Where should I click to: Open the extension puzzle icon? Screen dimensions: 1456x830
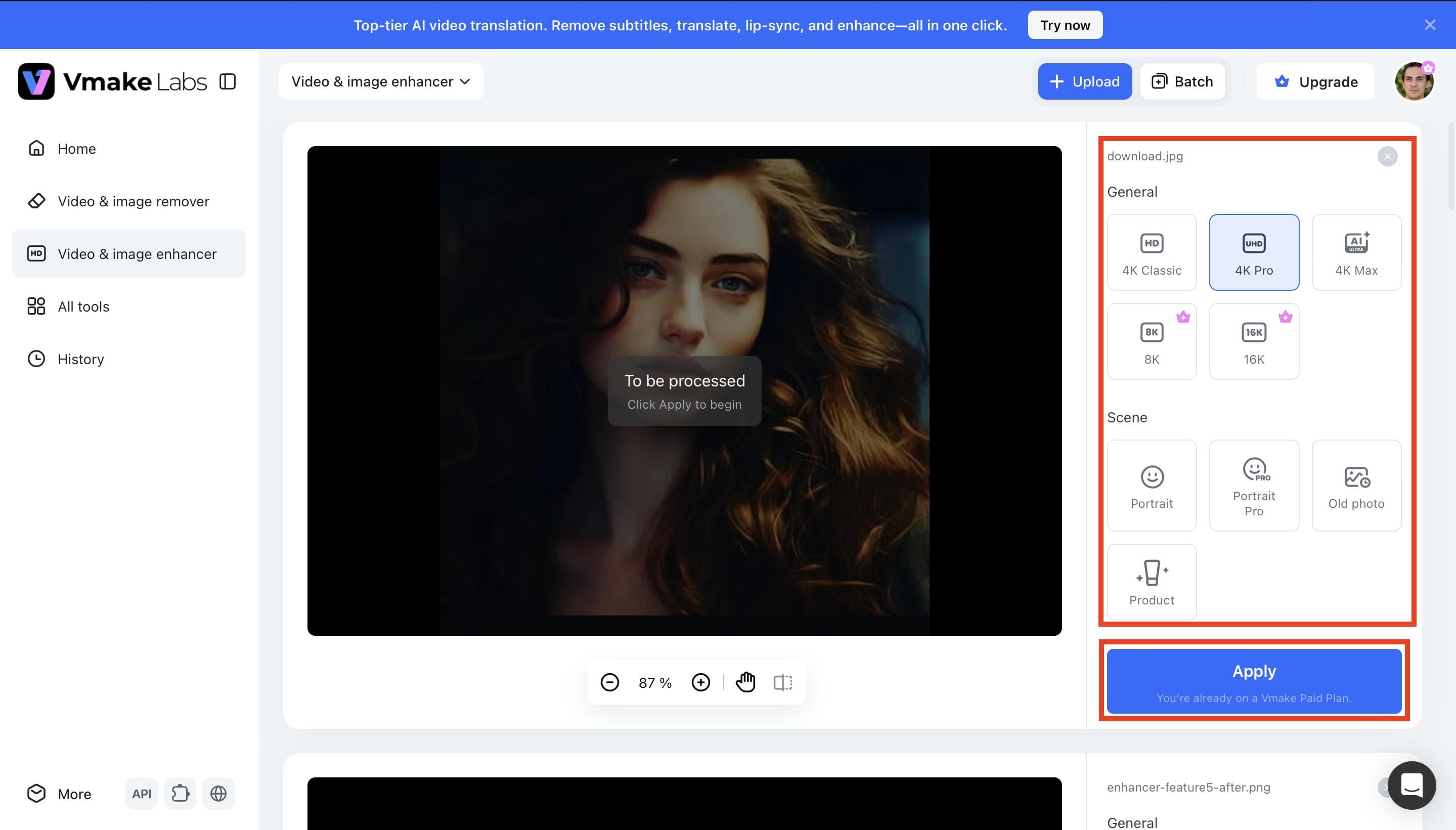pos(180,794)
